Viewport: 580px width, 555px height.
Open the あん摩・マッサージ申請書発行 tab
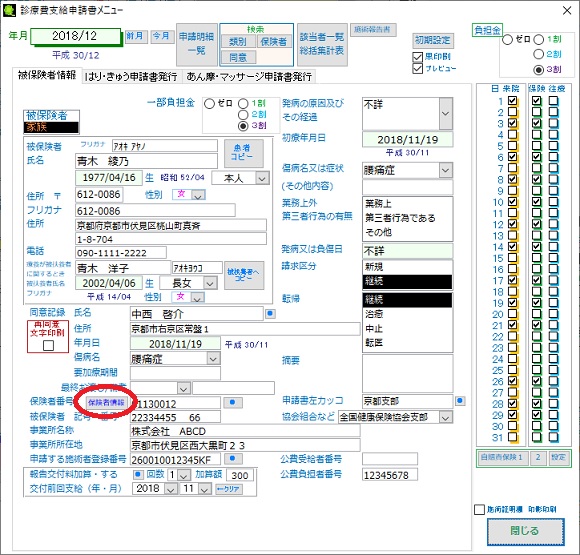249,77
